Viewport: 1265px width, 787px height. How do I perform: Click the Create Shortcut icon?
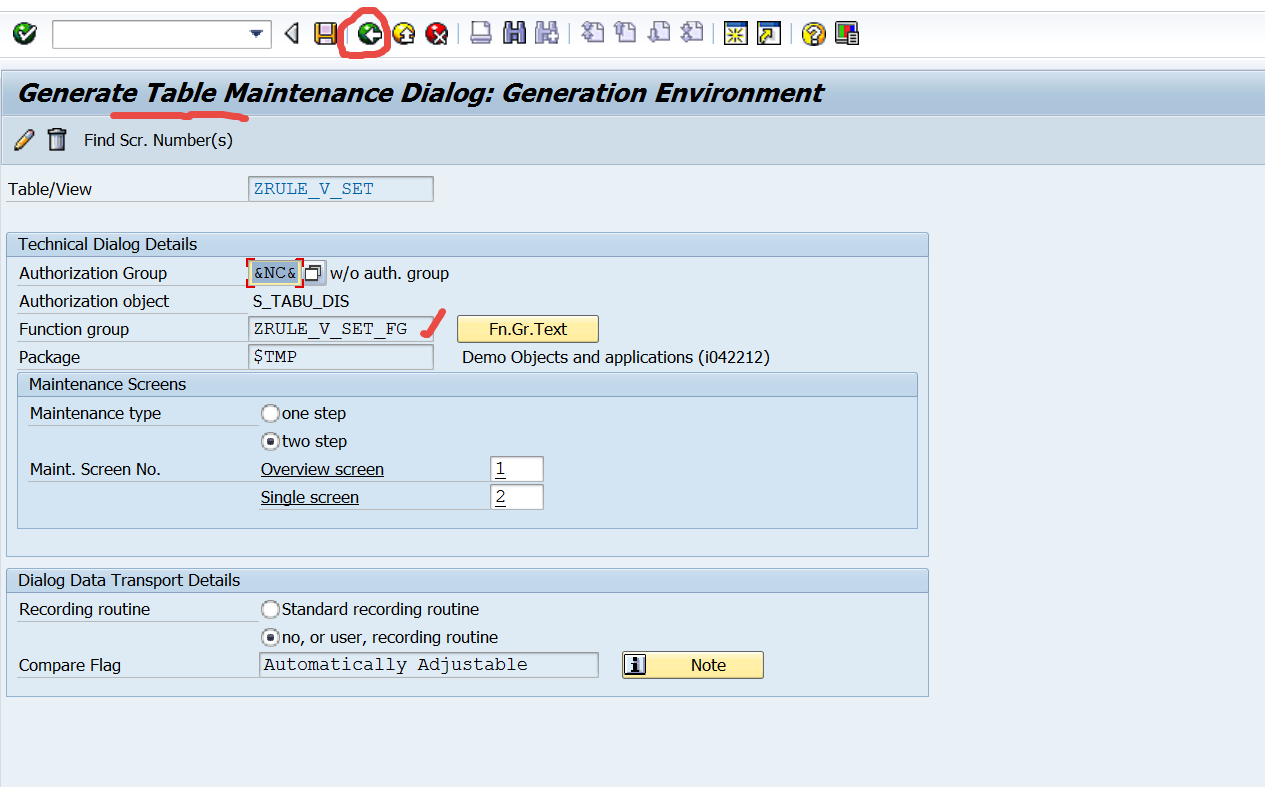point(768,34)
